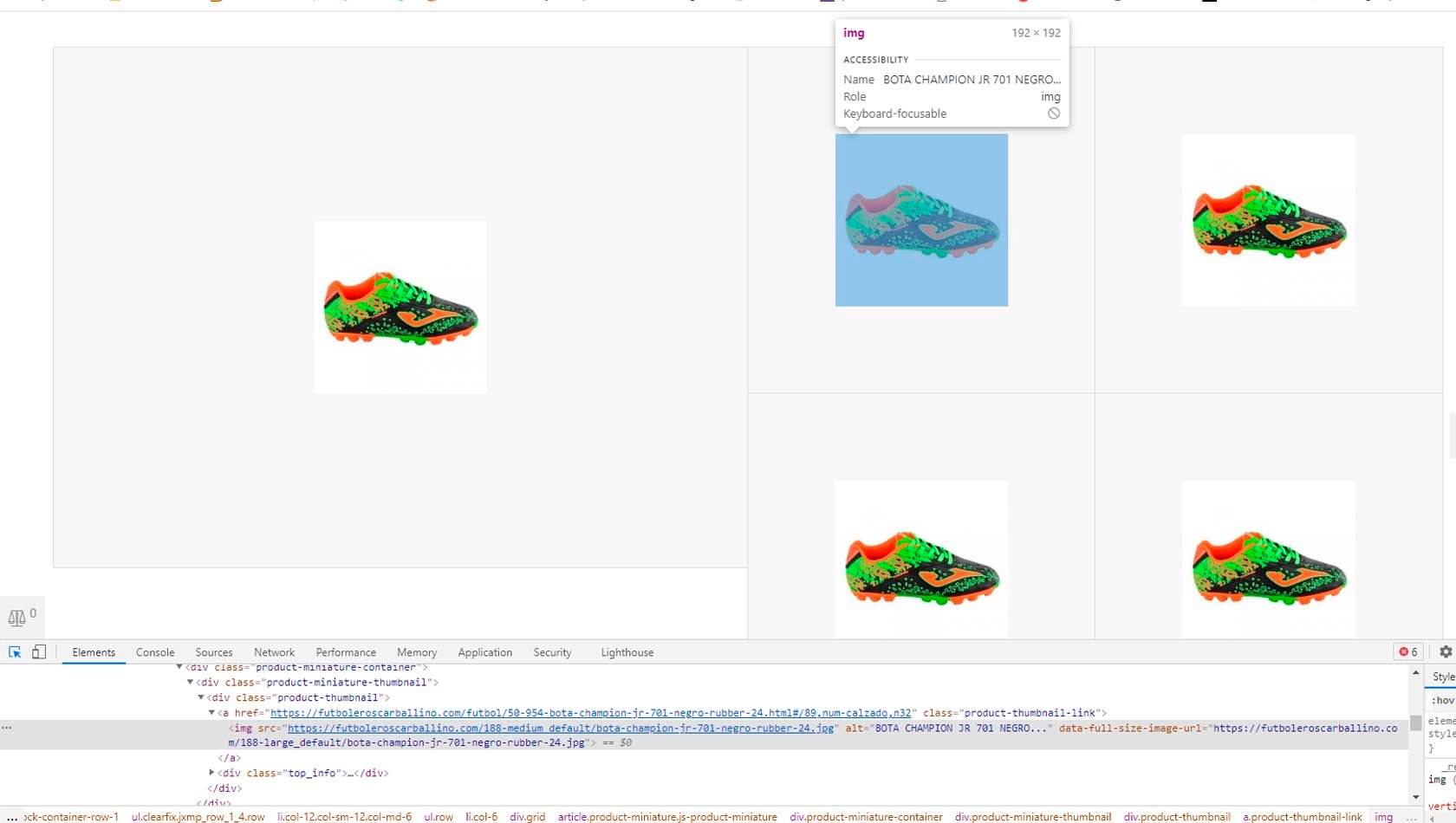The image size is (1456, 823).
Task: Open the Styles pane tab
Action: pos(1444,677)
